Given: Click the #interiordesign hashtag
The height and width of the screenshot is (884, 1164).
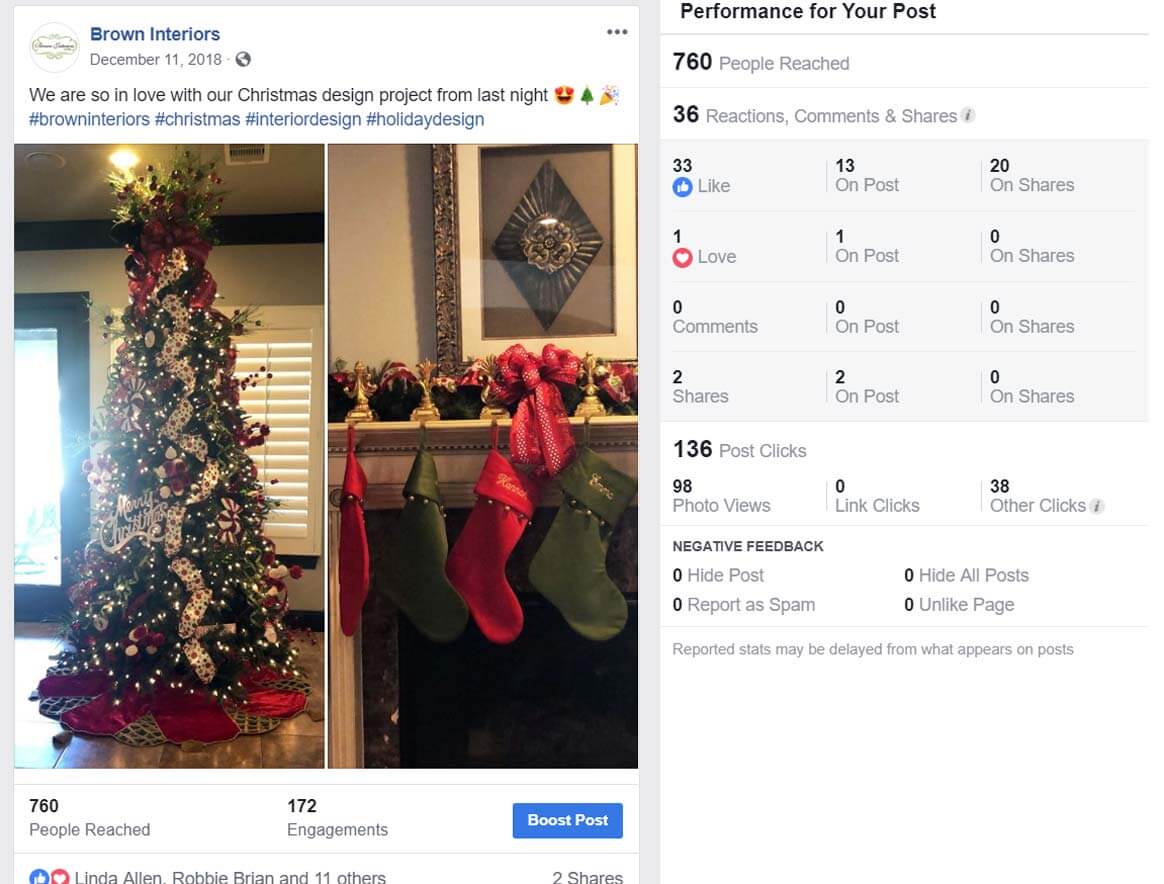Looking at the screenshot, I should [x=303, y=119].
